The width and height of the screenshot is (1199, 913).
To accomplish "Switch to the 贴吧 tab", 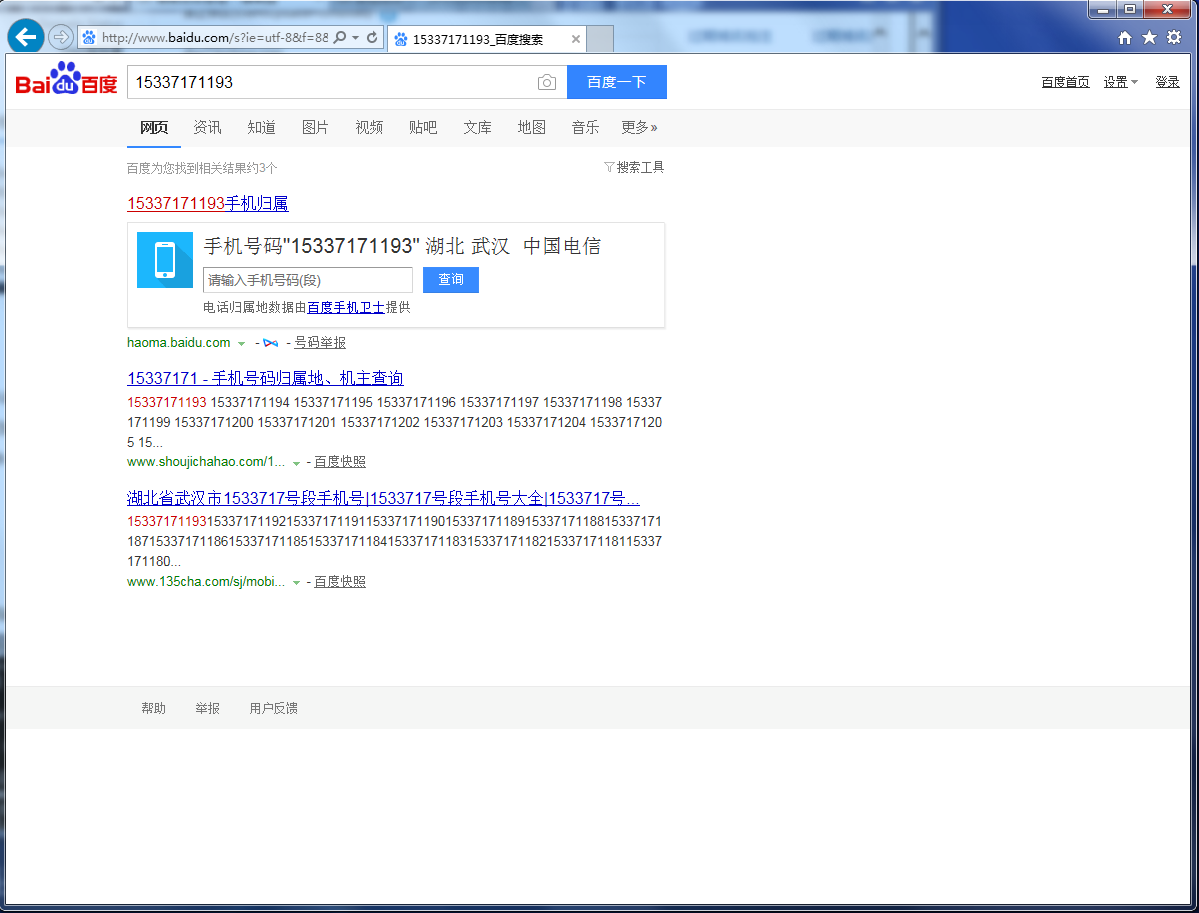I will click(x=423, y=128).
